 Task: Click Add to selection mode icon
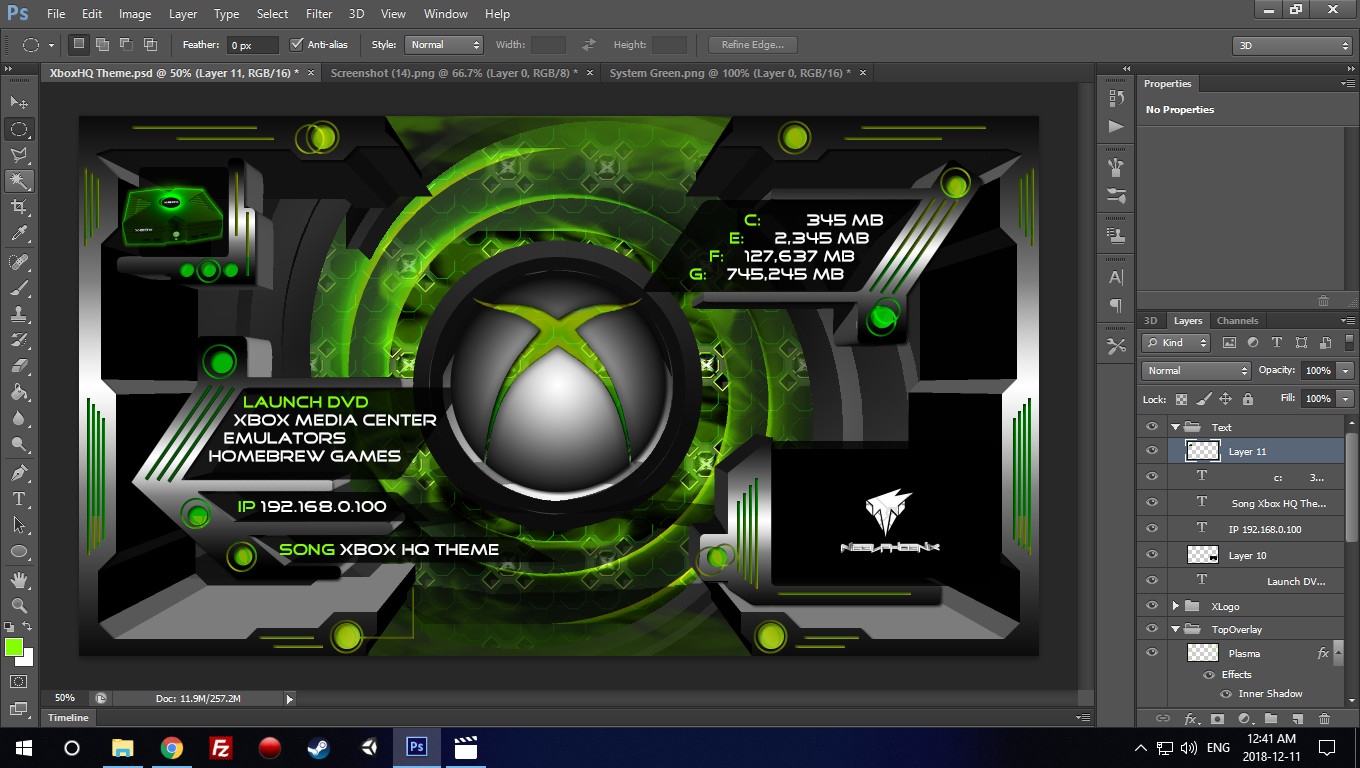click(102, 44)
